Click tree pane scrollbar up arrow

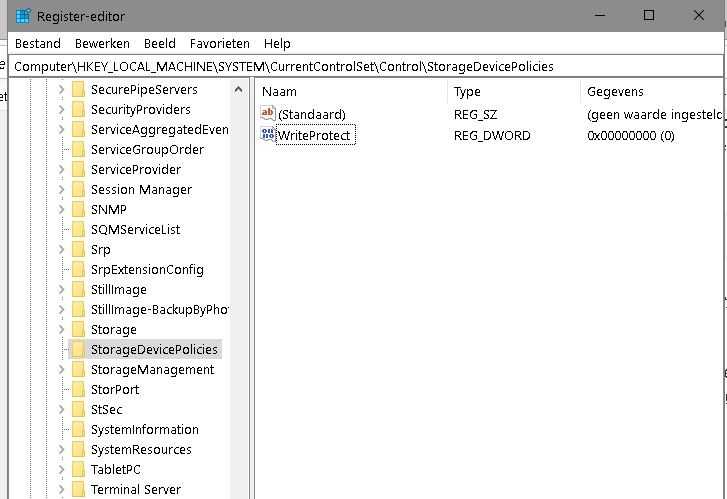[x=240, y=89]
